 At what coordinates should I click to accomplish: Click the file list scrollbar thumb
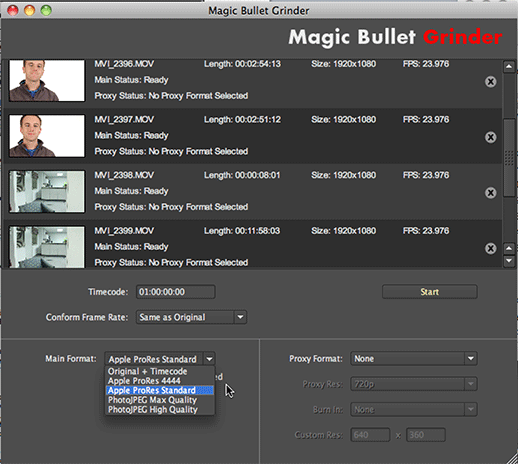509,157
